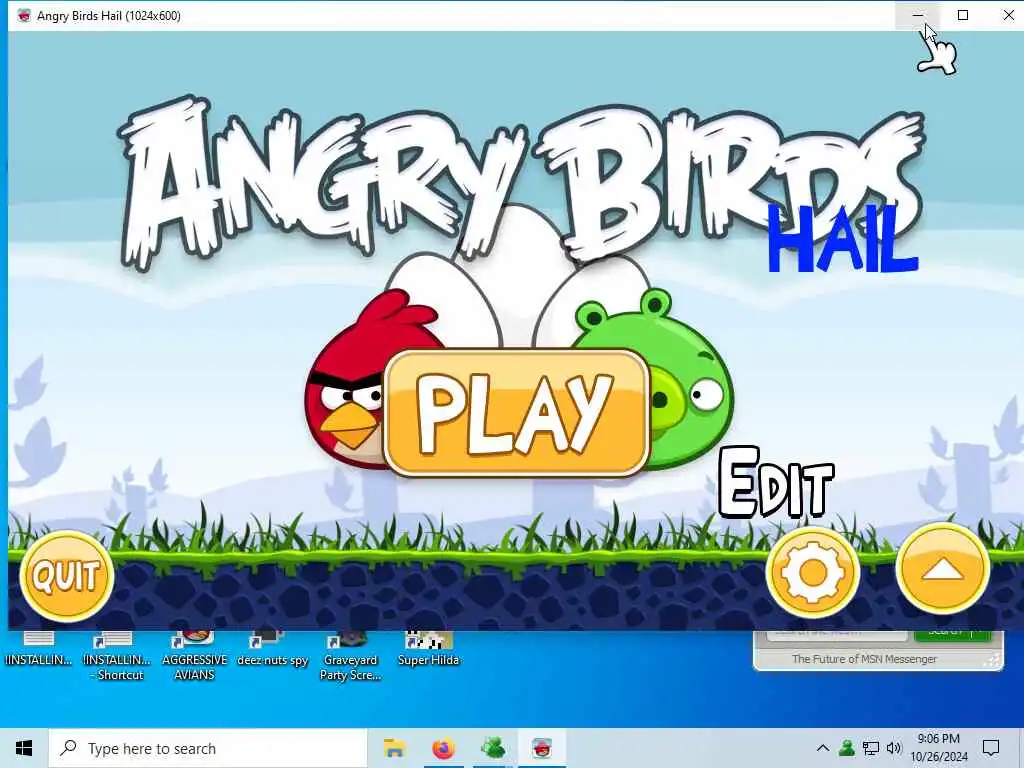1024x768 pixels.
Task: Click The Future of MSN Messenger text
Action: pyautogui.click(x=864, y=659)
